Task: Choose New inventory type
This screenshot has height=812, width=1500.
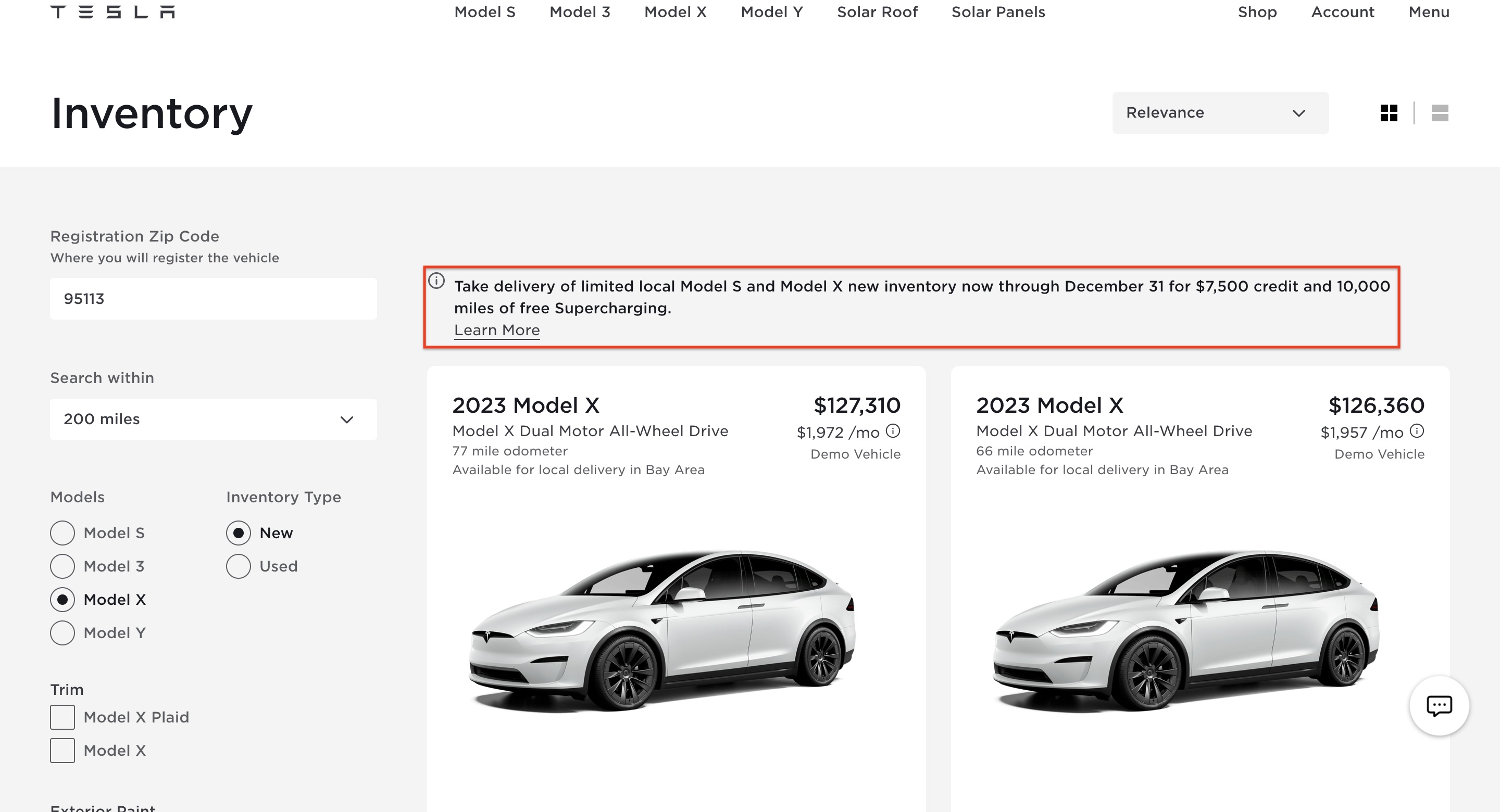Action: click(x=238, y=533)
